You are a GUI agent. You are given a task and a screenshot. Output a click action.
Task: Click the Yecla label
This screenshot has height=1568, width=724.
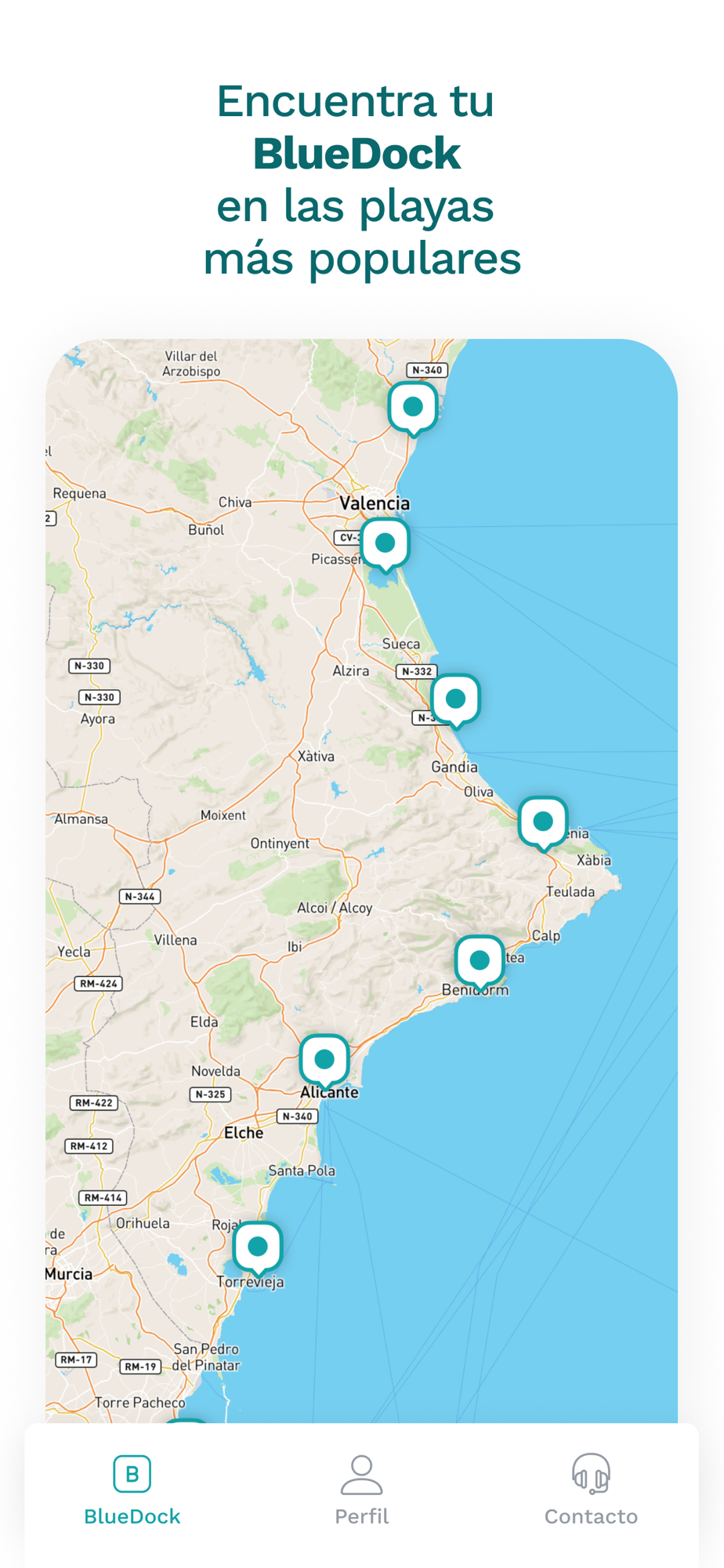pyautogui.click(x=74, y=952)
